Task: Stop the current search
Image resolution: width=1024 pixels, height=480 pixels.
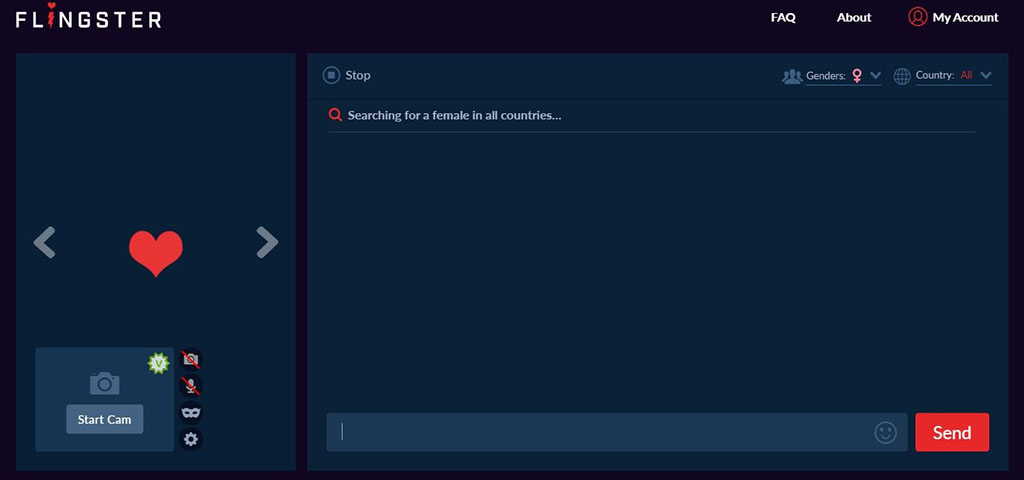Action: (347, 75)
